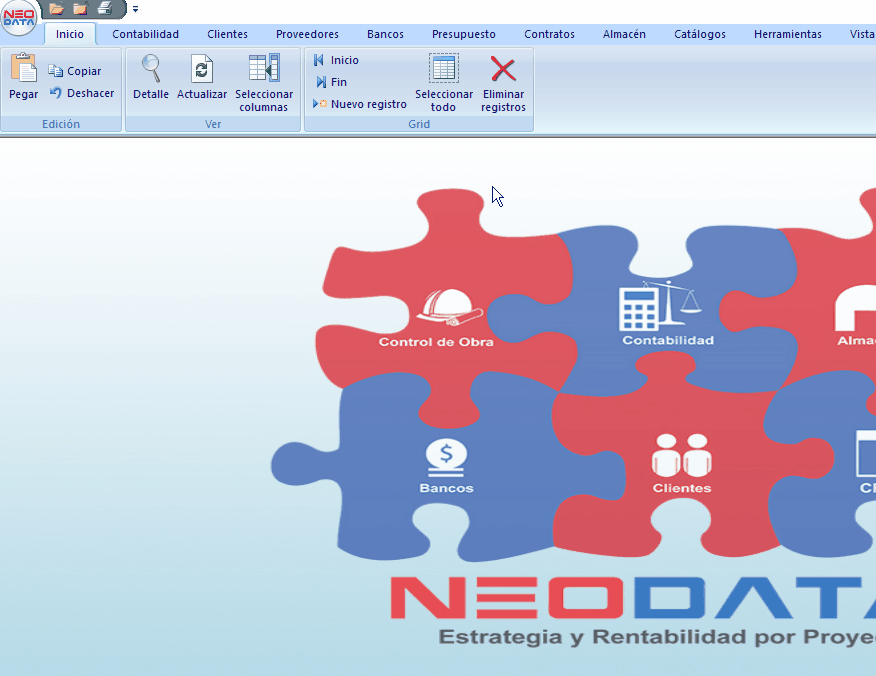This screenshot has height=676, width=876.
Task: Expand the quick-access toolbar customize arrow
Action: (135, 9)
